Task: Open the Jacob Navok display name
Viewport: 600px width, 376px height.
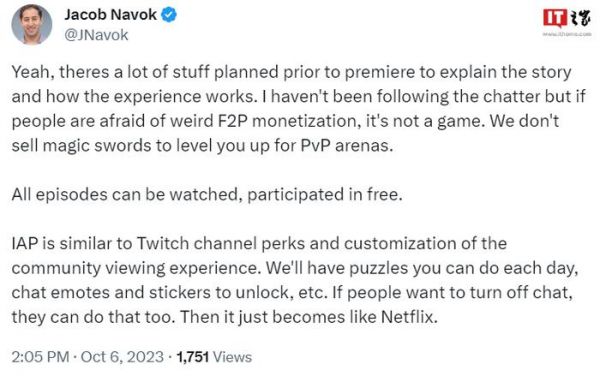Action: pos(110,15)
